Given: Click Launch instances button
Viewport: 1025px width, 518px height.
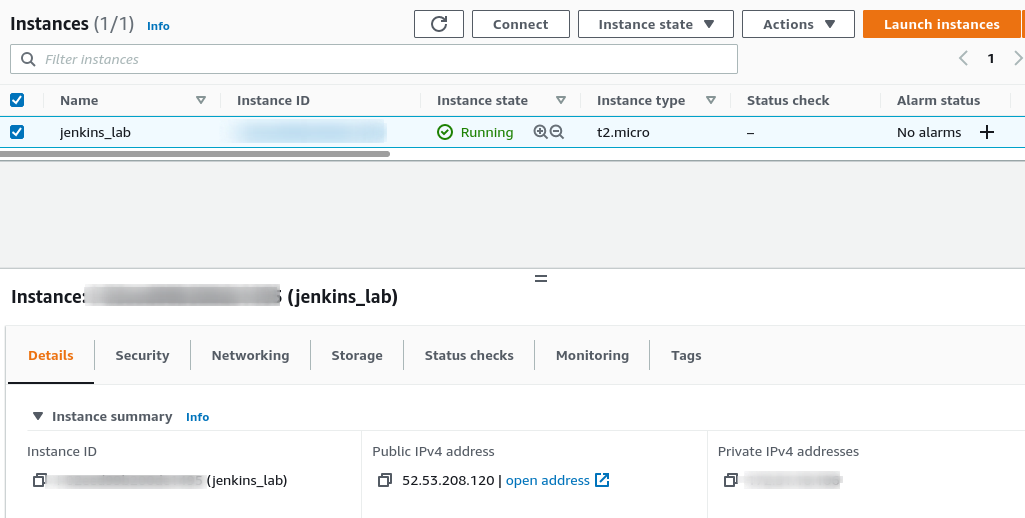Looking at the screenshot, I should coord(941,24).
